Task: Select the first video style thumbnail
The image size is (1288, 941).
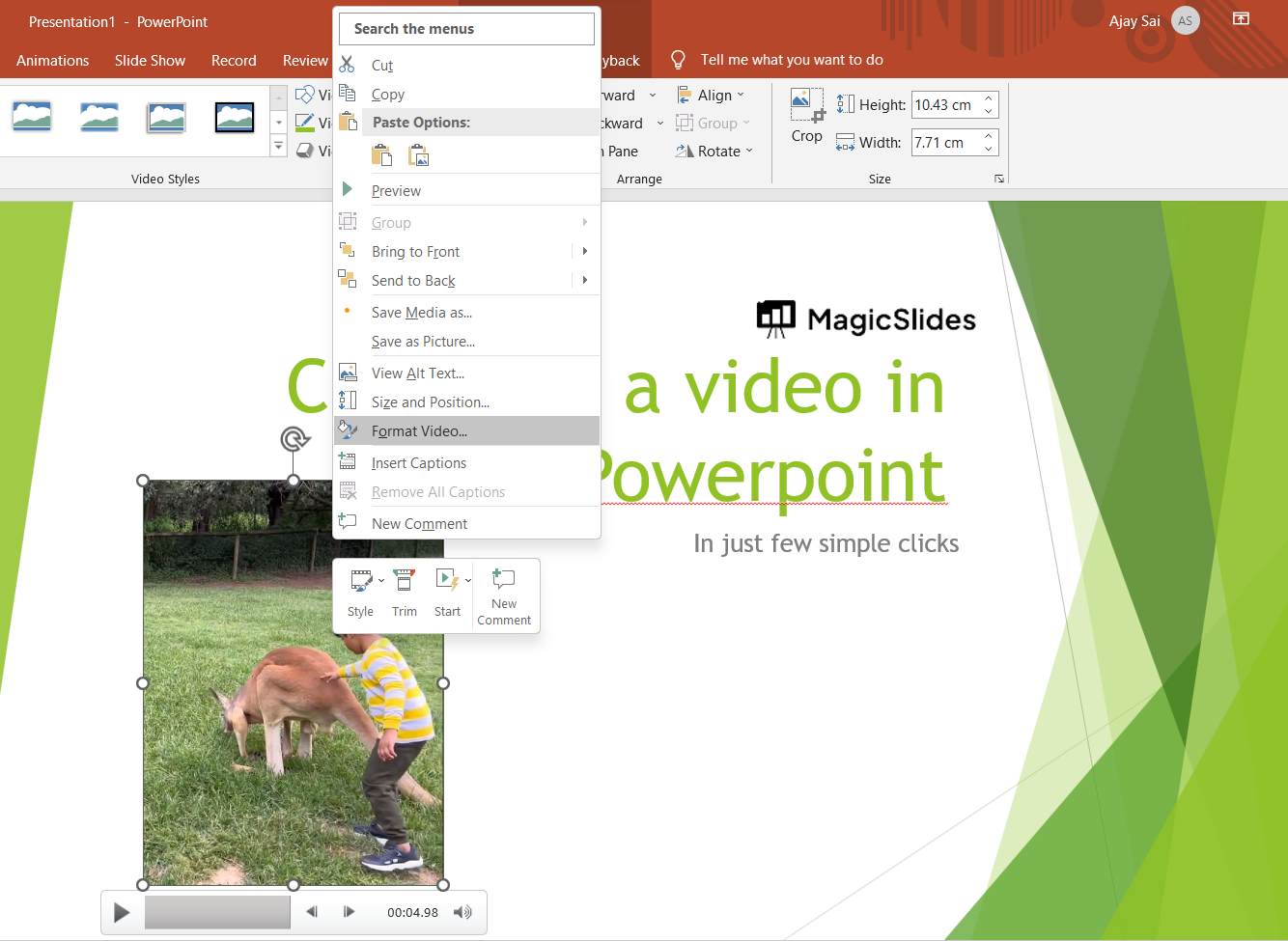Action: pos(32,117)
